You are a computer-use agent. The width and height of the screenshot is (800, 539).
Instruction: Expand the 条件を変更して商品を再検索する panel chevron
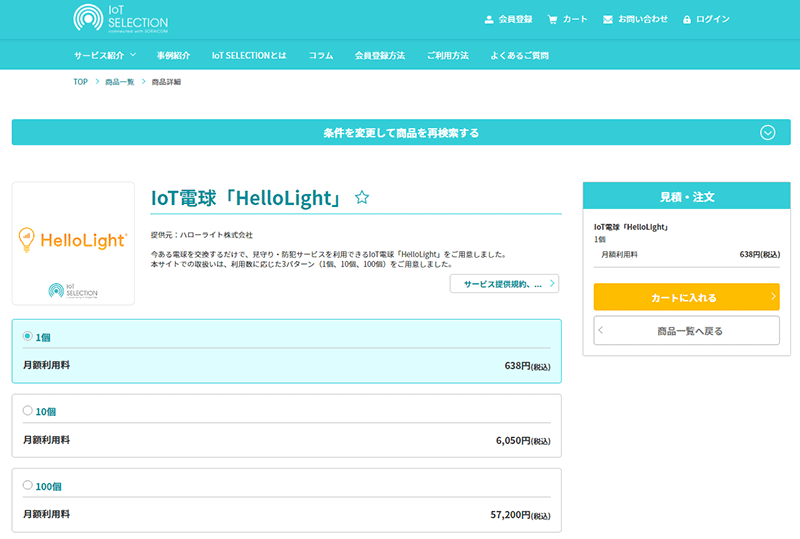[767, 133]
